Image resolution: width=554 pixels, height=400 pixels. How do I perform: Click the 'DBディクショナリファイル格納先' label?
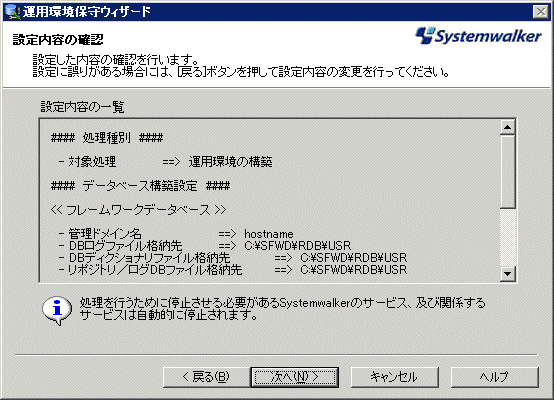coord(149,258)
